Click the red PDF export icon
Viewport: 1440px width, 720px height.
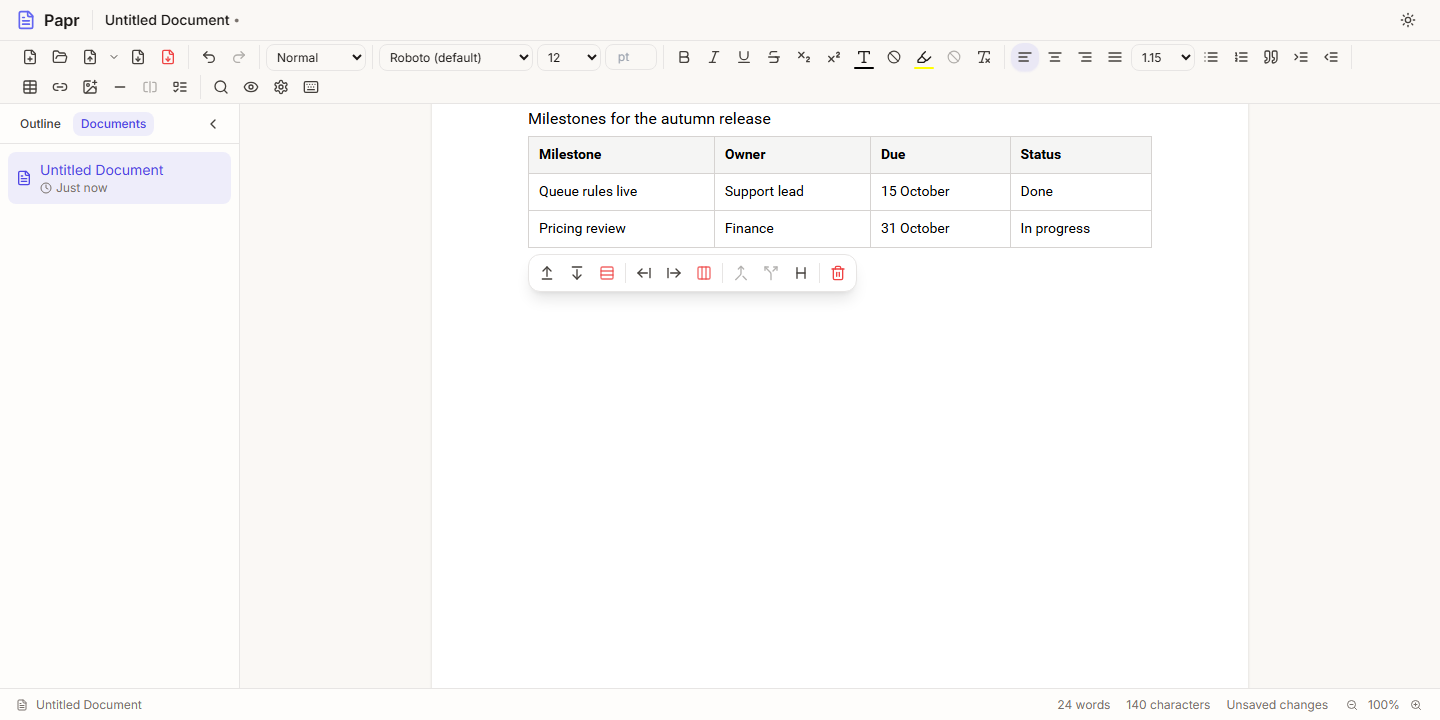[168, 57]
